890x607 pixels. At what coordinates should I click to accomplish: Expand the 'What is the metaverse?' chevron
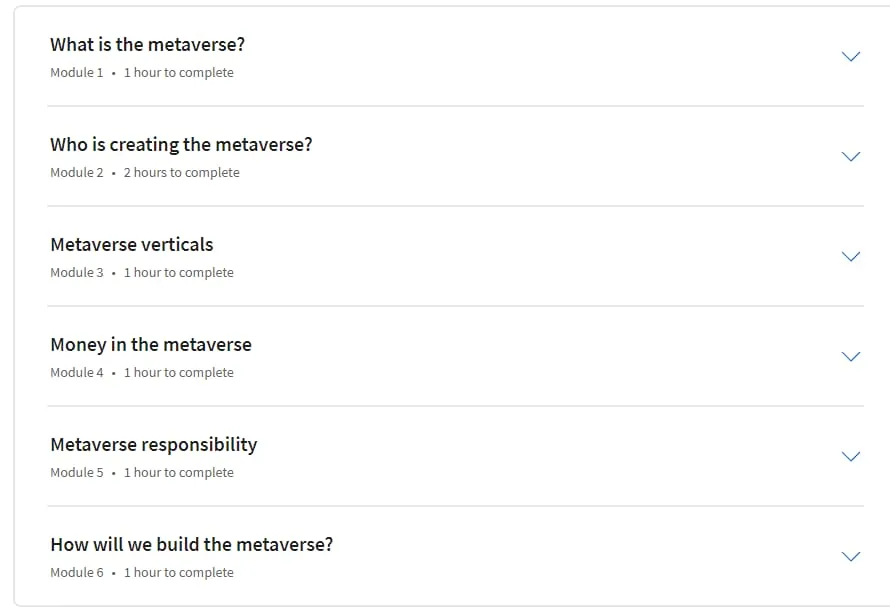850,56
